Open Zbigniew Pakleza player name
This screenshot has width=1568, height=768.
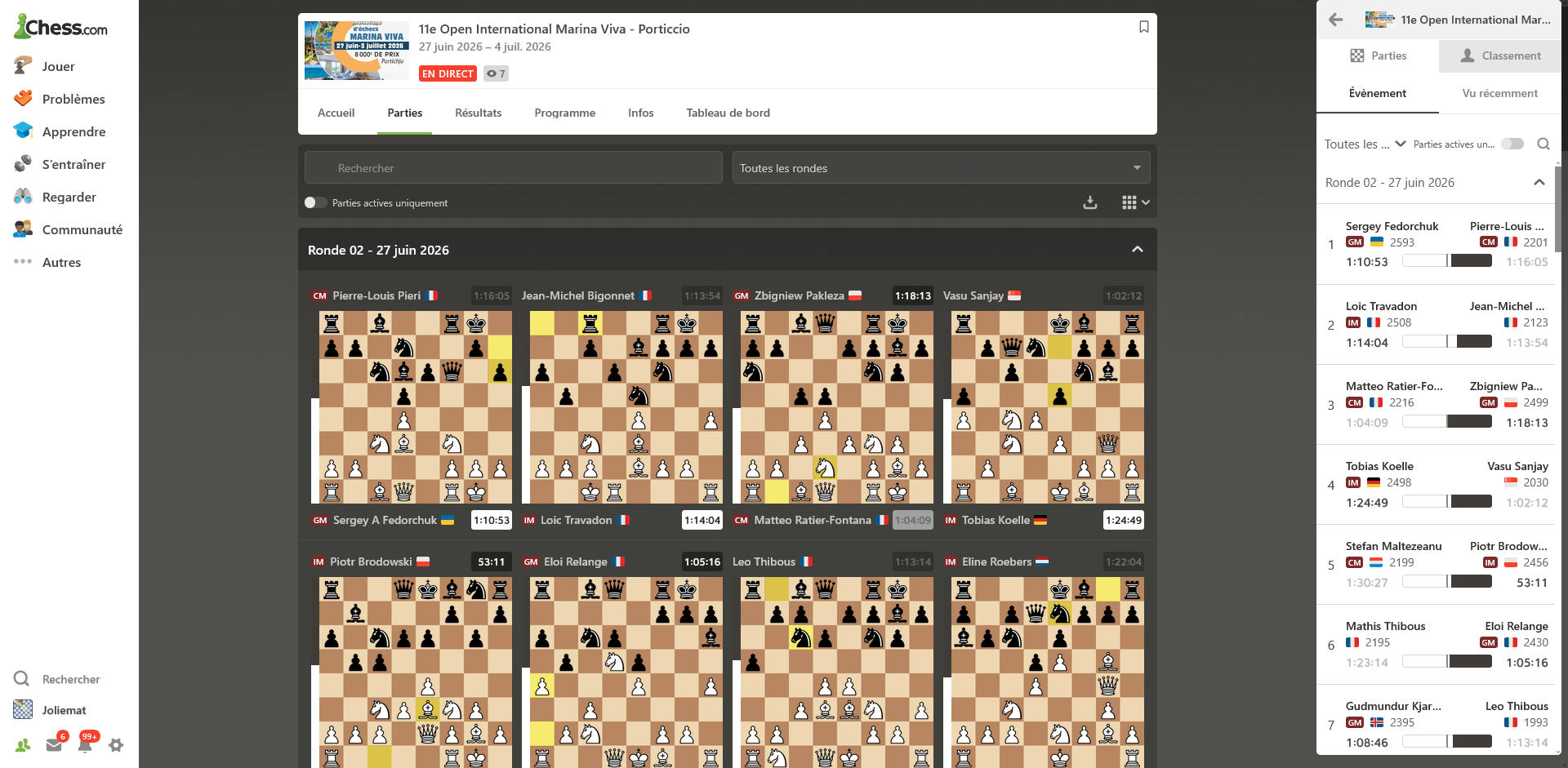pos(800,295)
